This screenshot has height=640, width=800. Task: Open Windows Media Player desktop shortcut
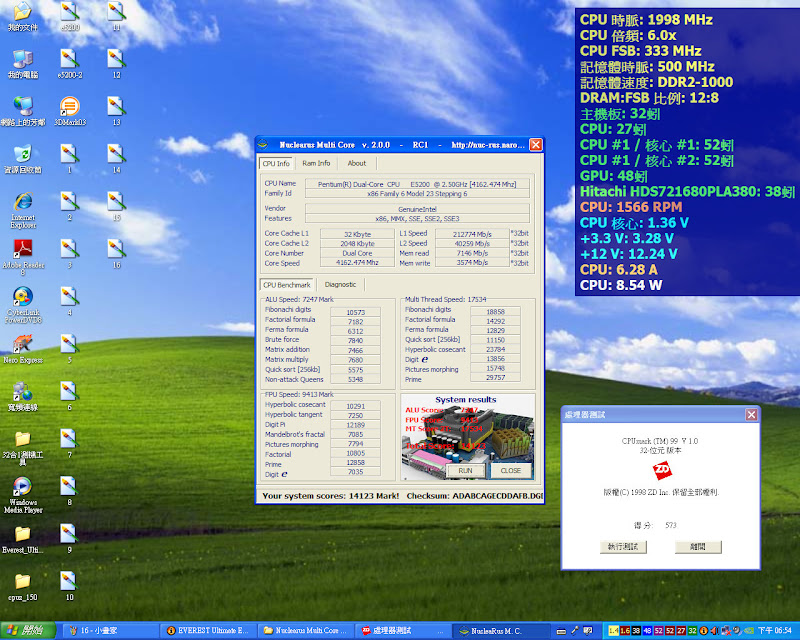point(22,487)
